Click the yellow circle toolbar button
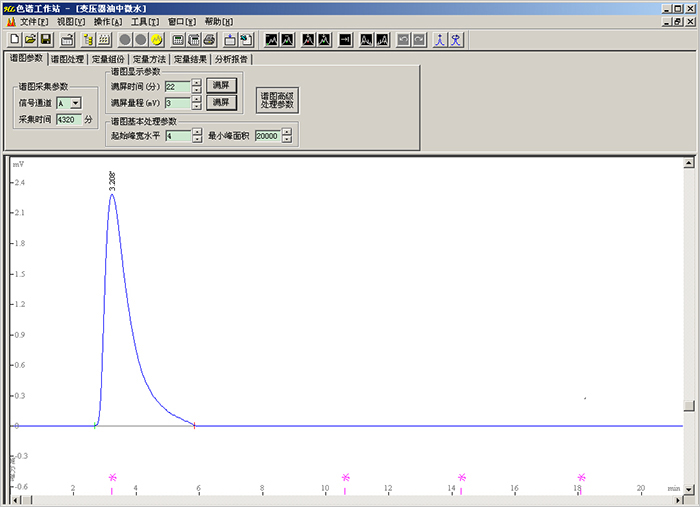 pyautogui.click(x=156, y=40)
